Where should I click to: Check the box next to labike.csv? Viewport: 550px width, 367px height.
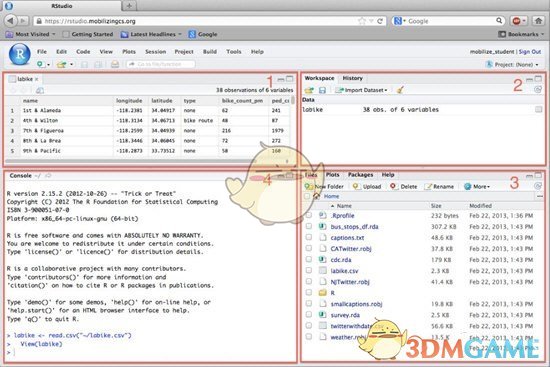(x=309, y=271)
